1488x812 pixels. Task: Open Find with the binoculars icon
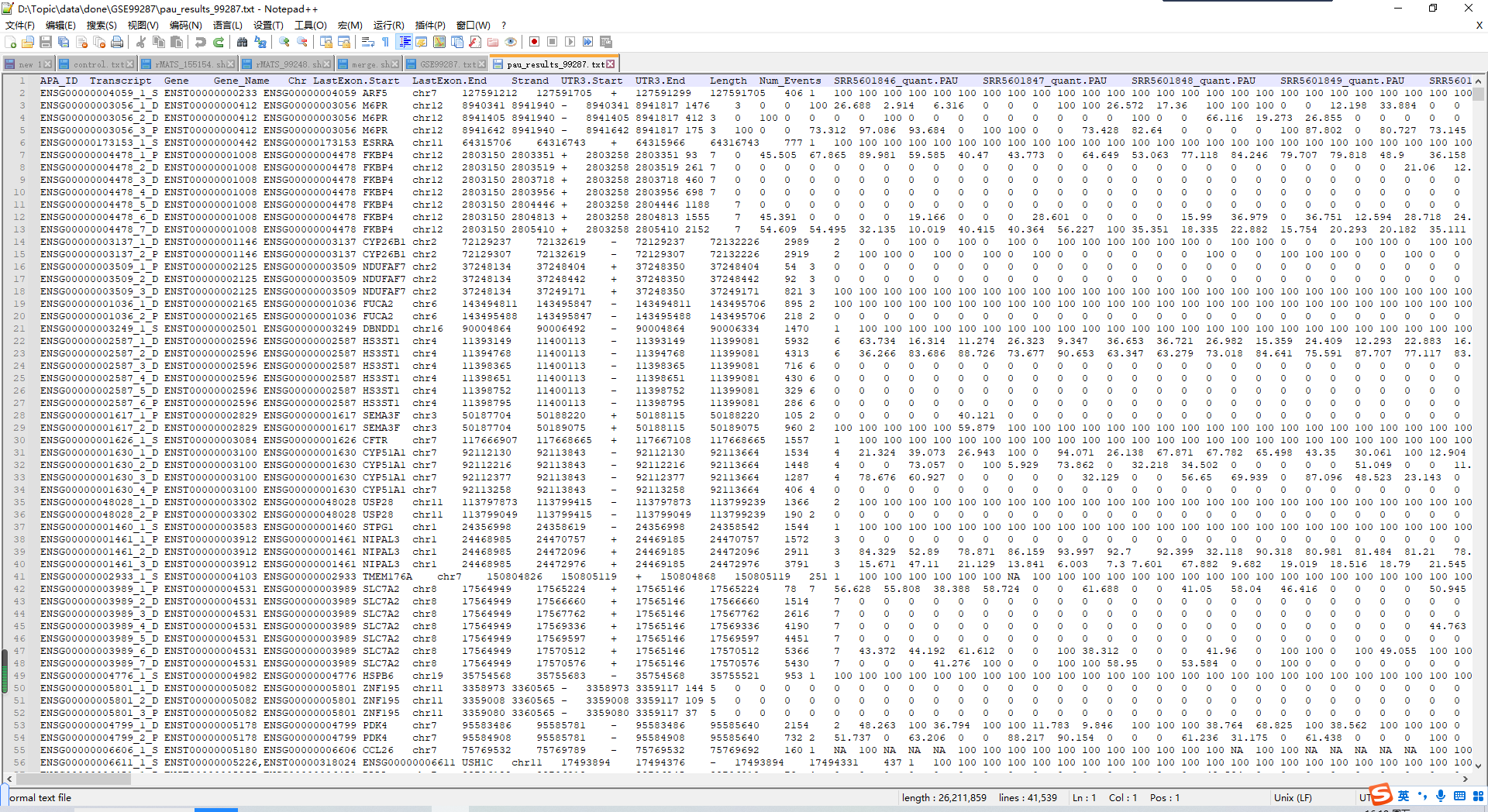[243, 42]
